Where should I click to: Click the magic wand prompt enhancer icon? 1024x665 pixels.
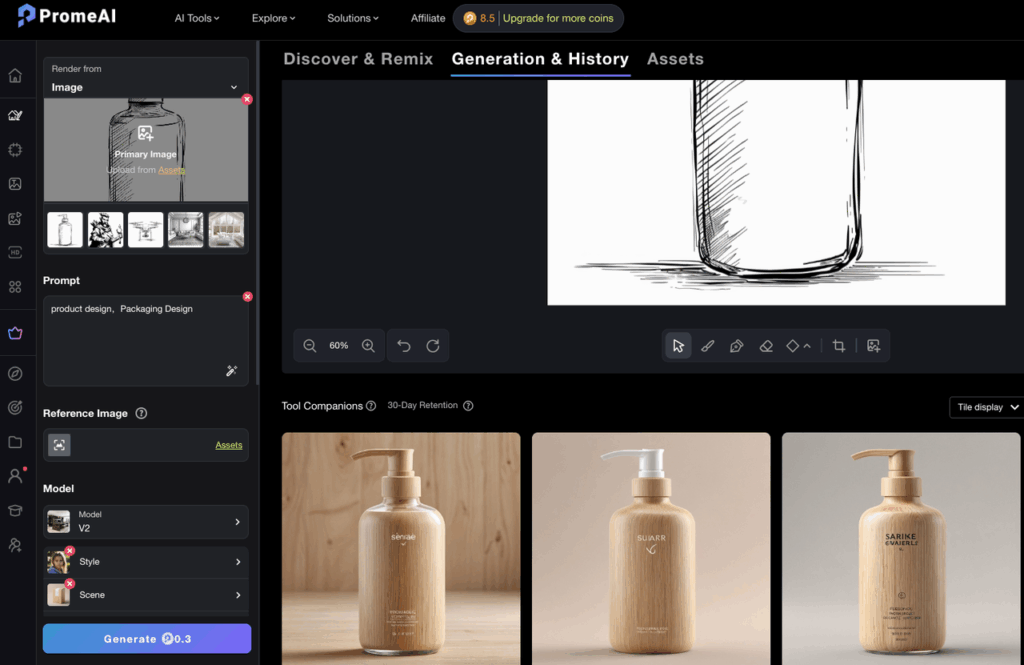pos(231,370)
